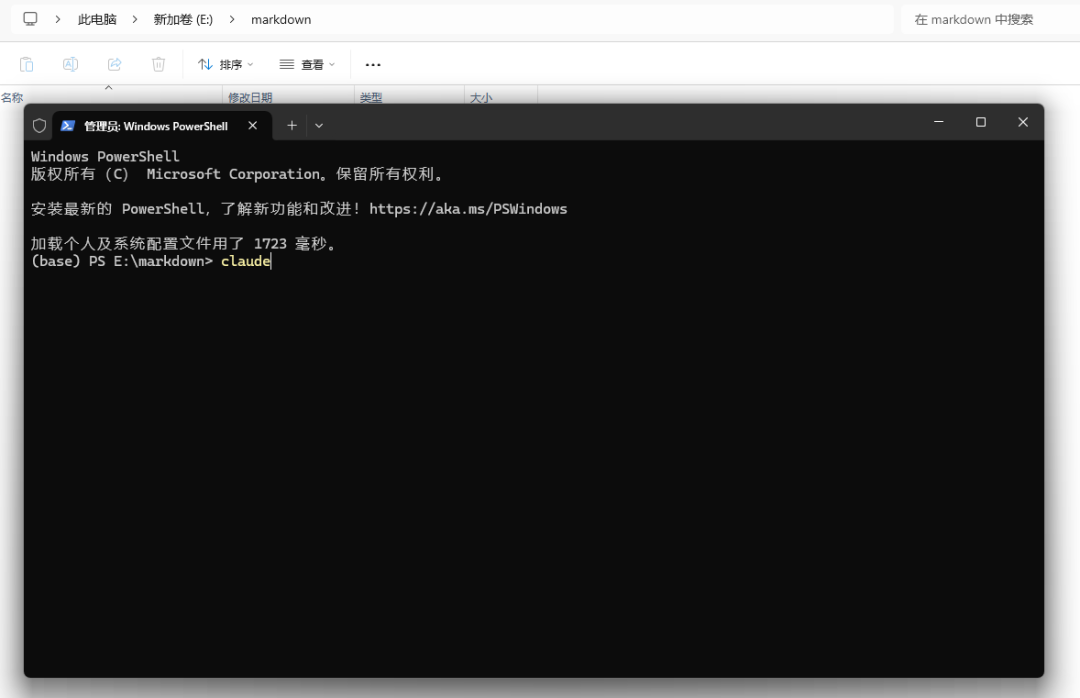1080x698 pixels.
Task: Click the Explorer rename icon
Action: point(70,64)
